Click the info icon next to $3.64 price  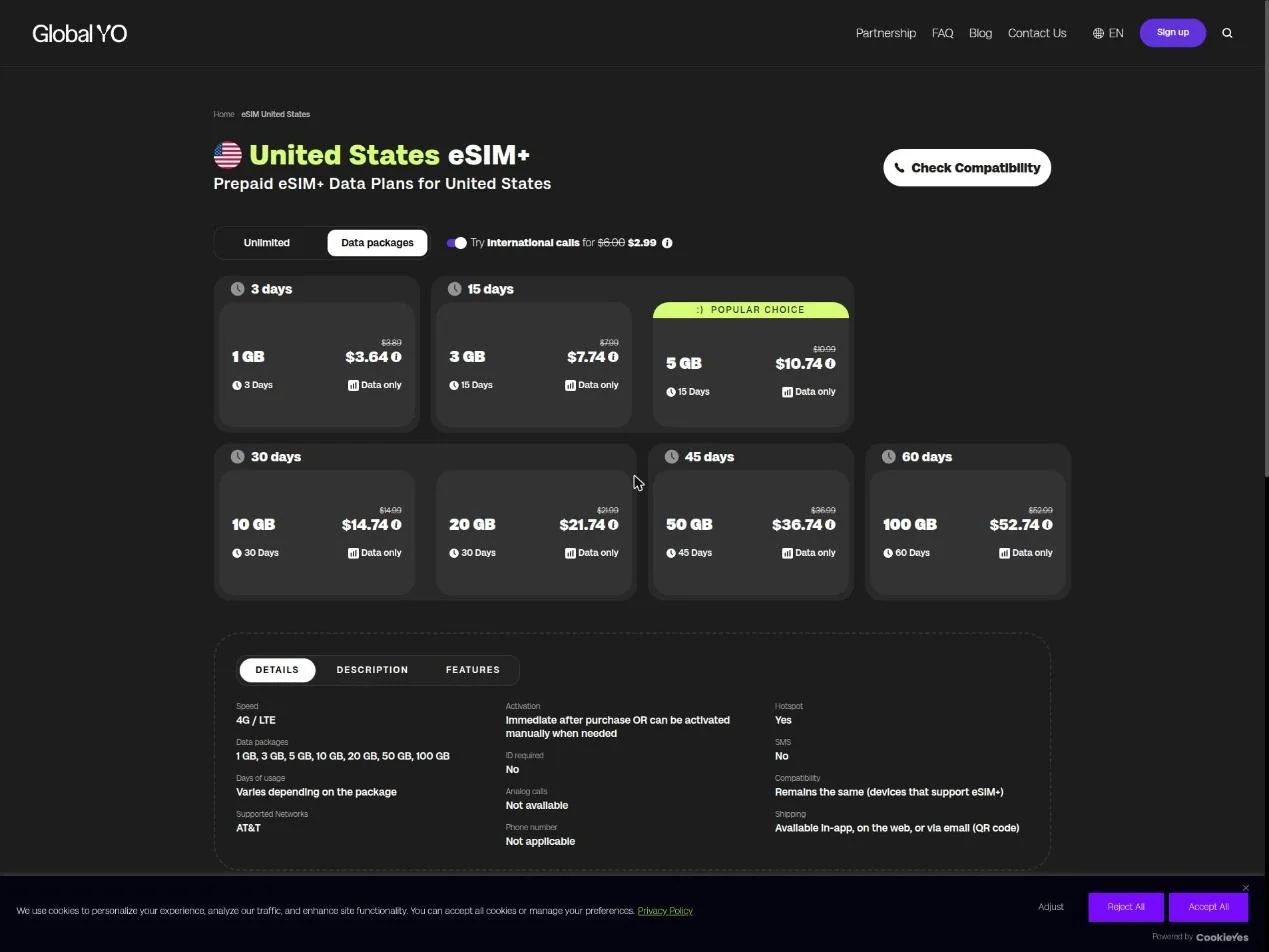pyautogui.click(x=396, y=357)
